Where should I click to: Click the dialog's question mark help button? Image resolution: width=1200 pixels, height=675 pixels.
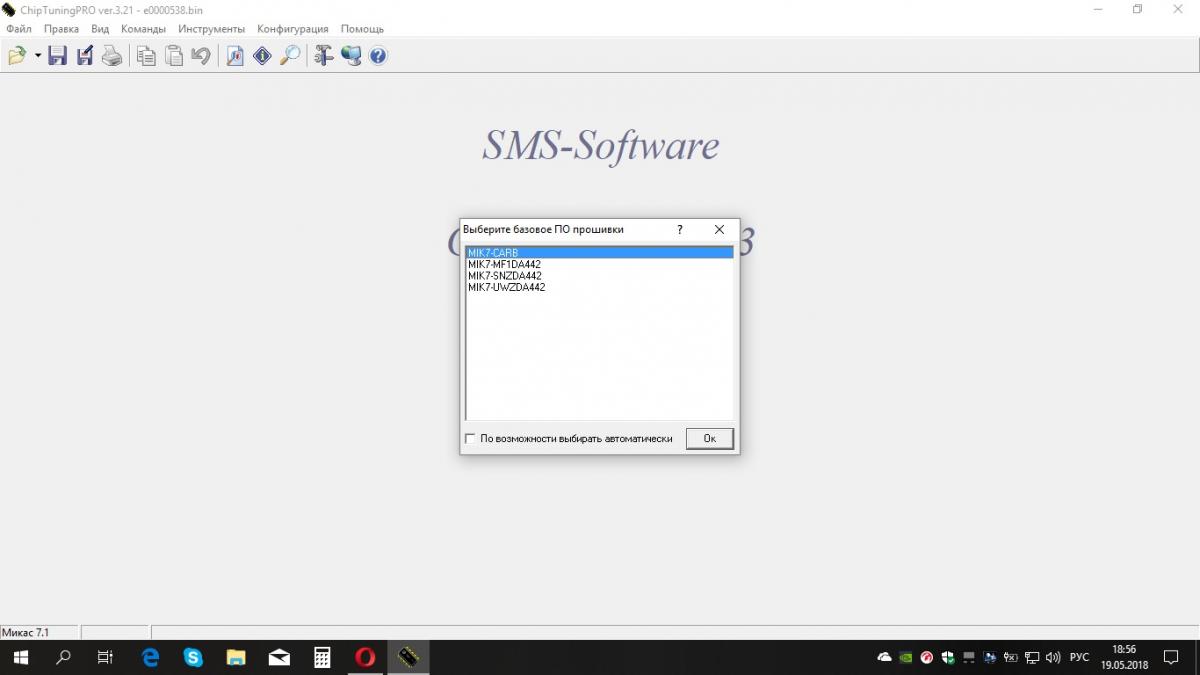click(x=680, y=229)
